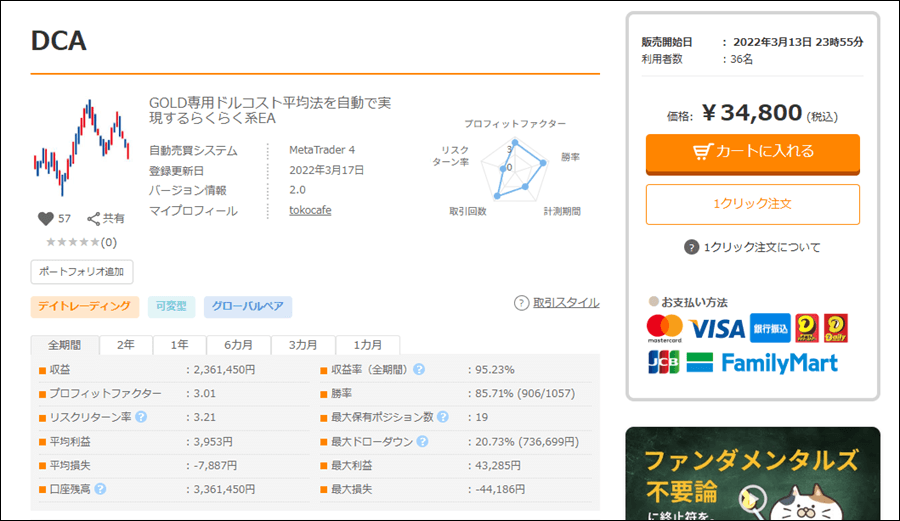Click help icon next to 最大保有ポジション数

pyautogui.click(x=443, y=417)
